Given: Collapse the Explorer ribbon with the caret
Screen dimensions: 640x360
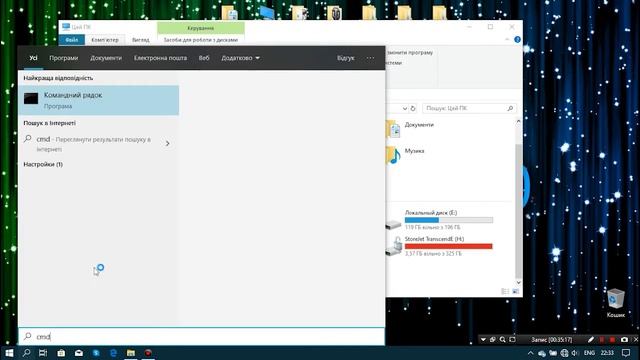Looking at the screenshot, I should 507,40.
